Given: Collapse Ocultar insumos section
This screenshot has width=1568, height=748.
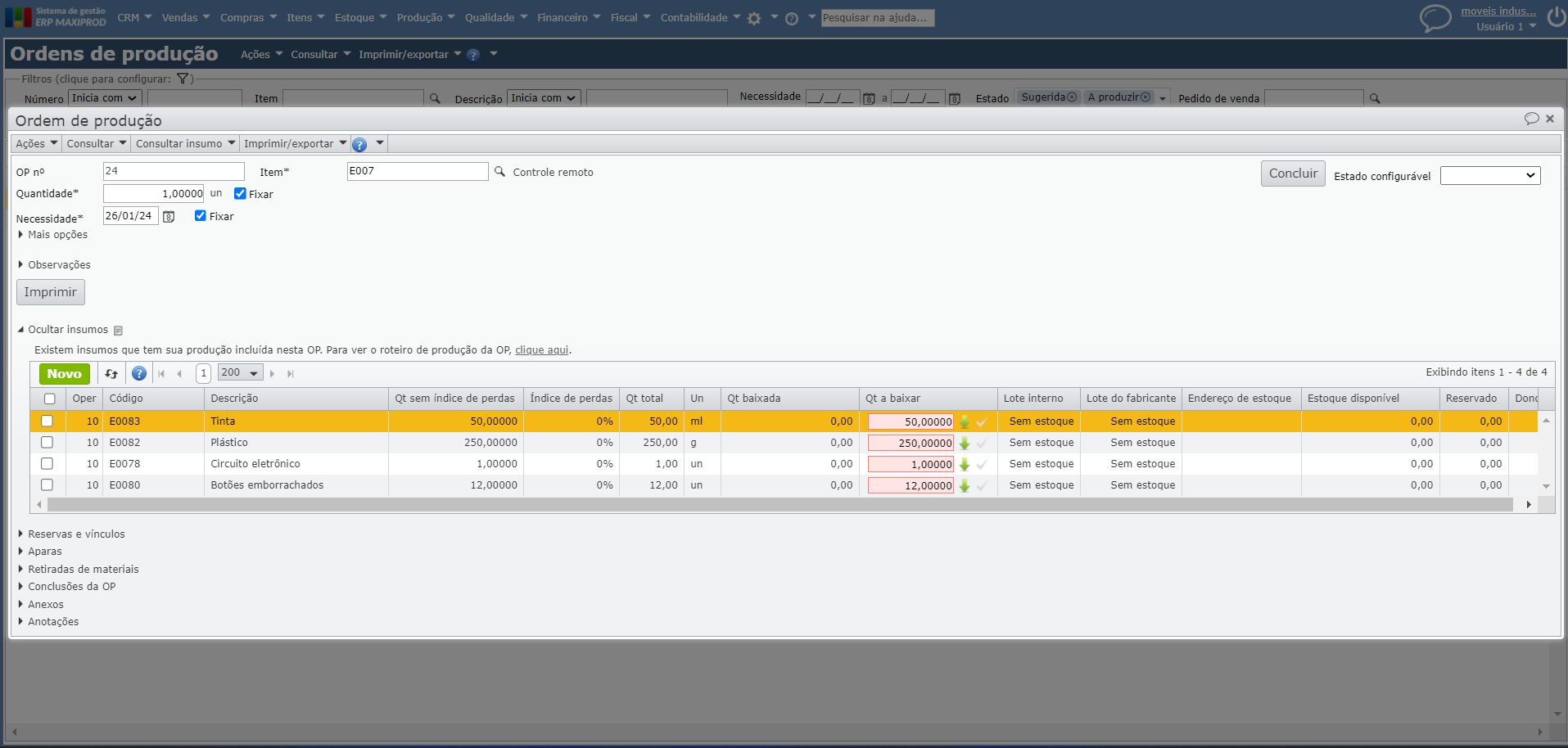Looking at the screenshot, I should [64, 329].
